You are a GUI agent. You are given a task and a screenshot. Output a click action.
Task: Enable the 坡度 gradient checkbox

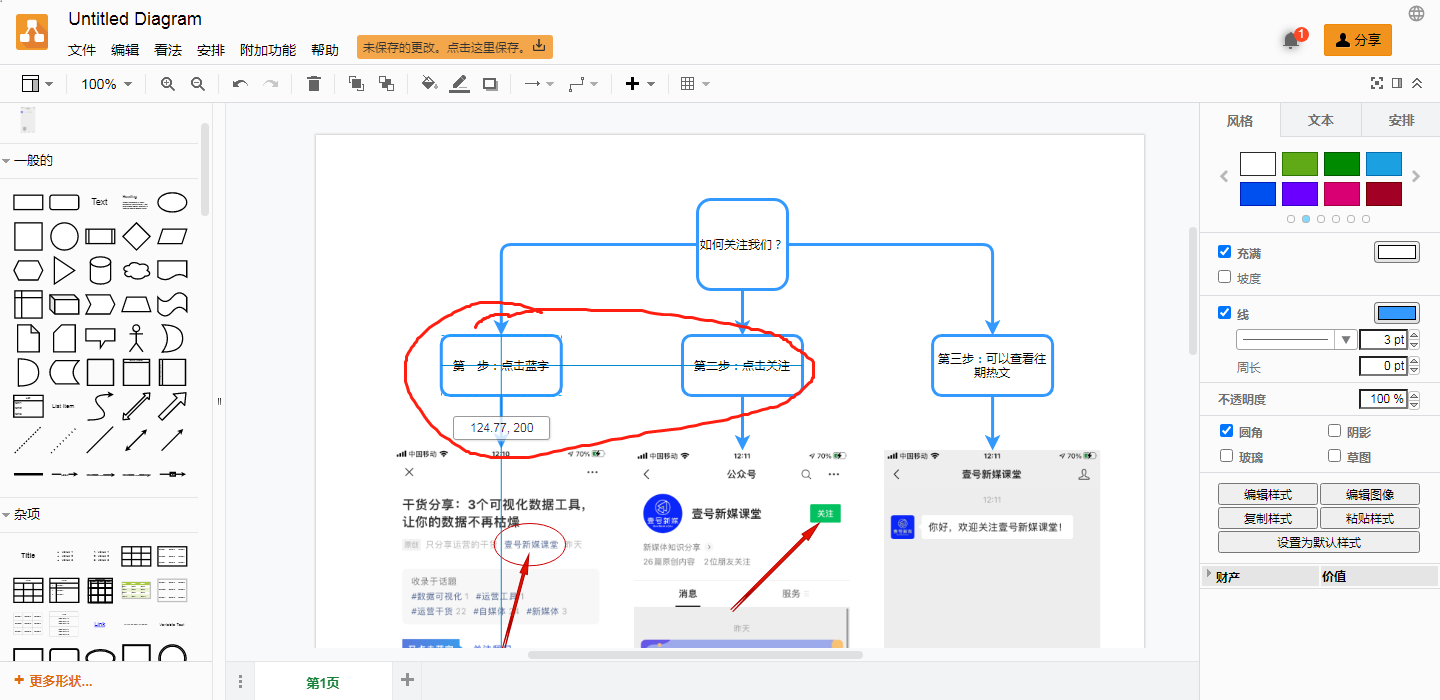[x=1224, y=277]
